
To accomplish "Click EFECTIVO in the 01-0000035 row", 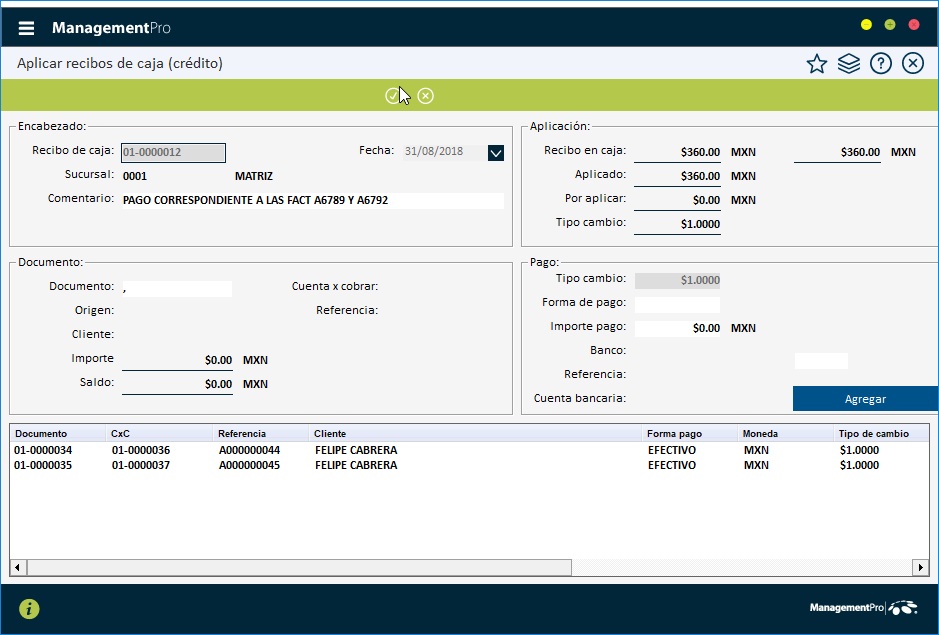I will (x=672, y=465).
